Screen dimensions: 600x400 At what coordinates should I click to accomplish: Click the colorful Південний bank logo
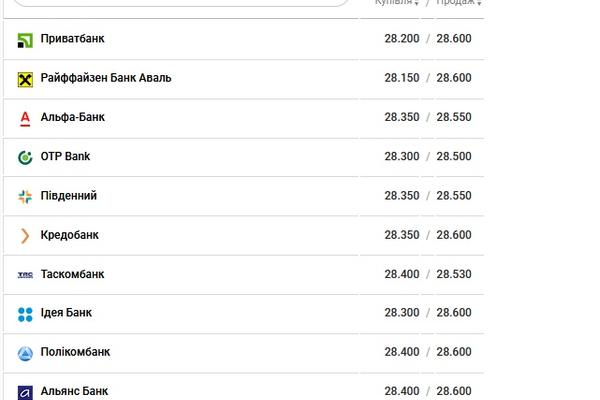pos(25,197)
